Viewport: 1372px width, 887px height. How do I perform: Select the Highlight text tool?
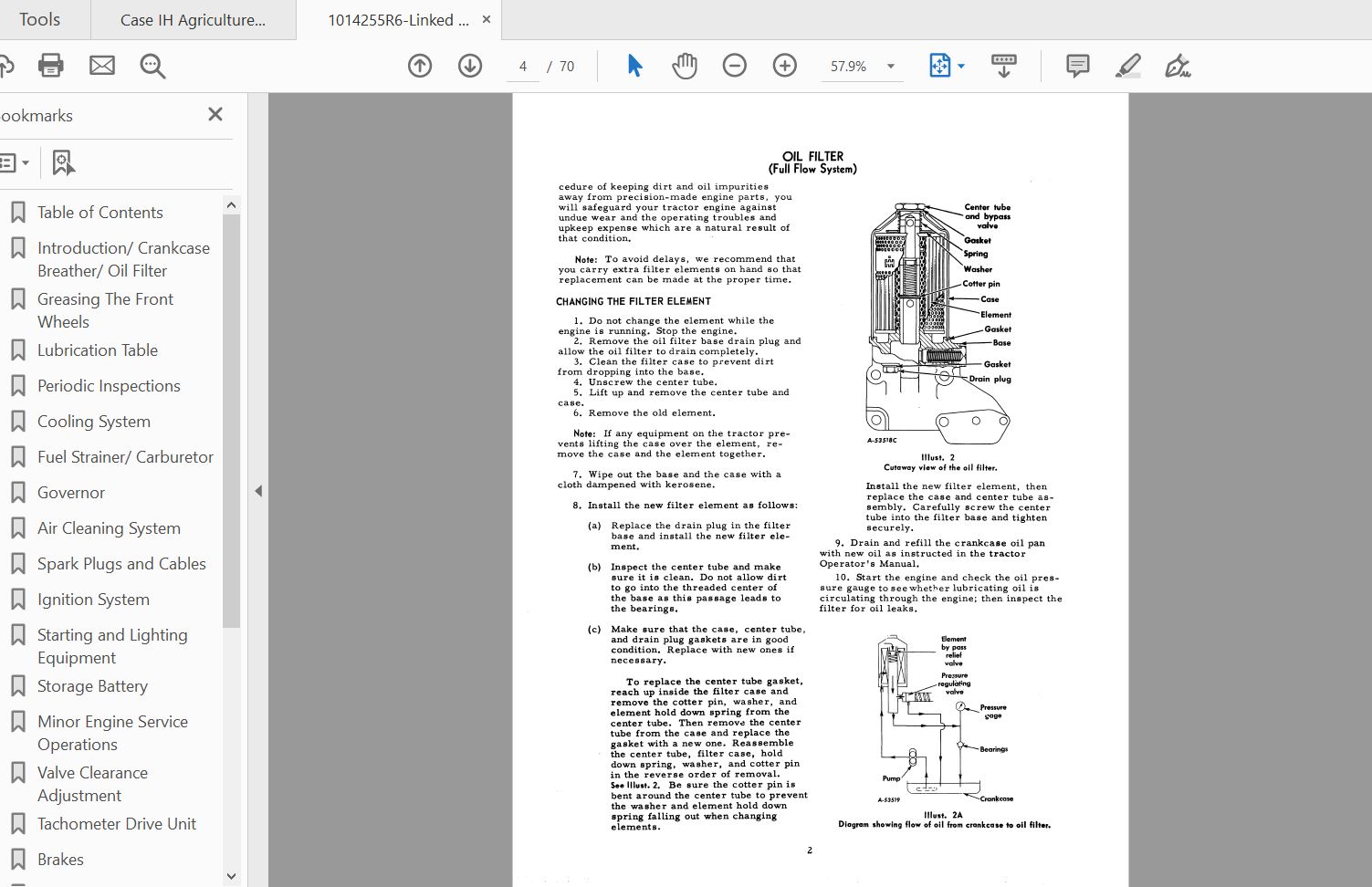tap(1128, 66)
